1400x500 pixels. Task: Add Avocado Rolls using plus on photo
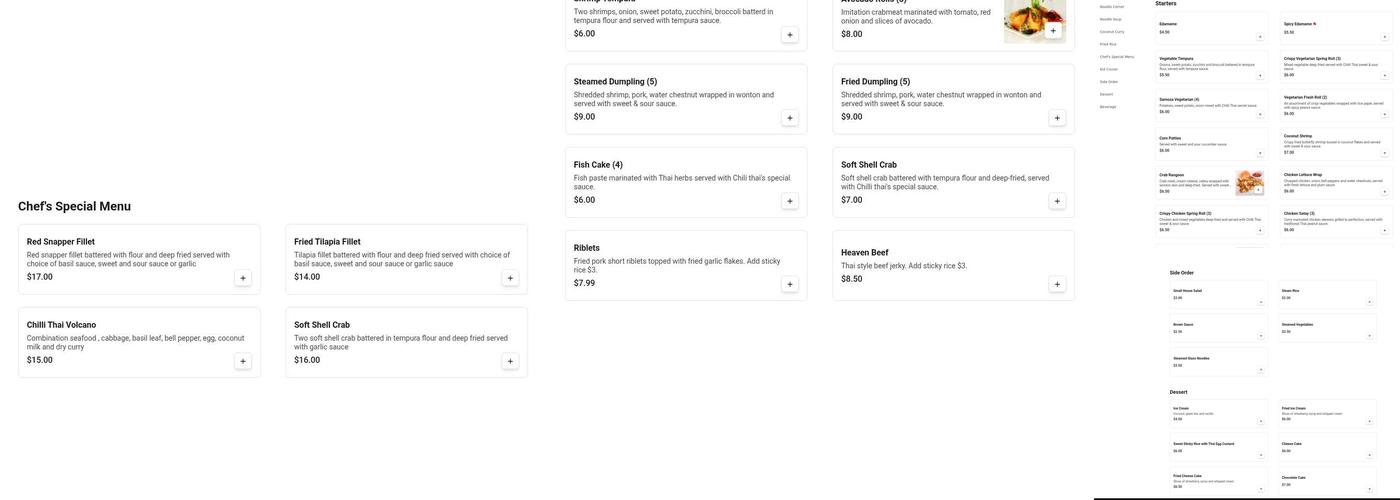[1052, 31]
